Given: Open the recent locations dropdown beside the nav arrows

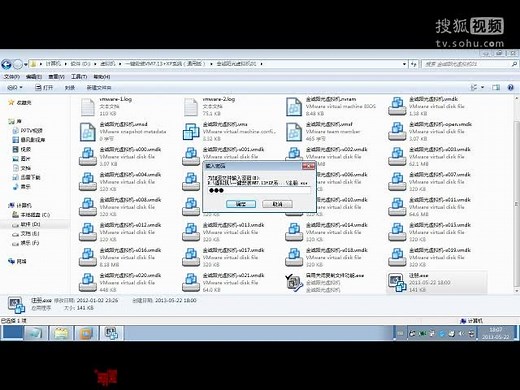Looking at the screenshot, I should coord(26,64).
